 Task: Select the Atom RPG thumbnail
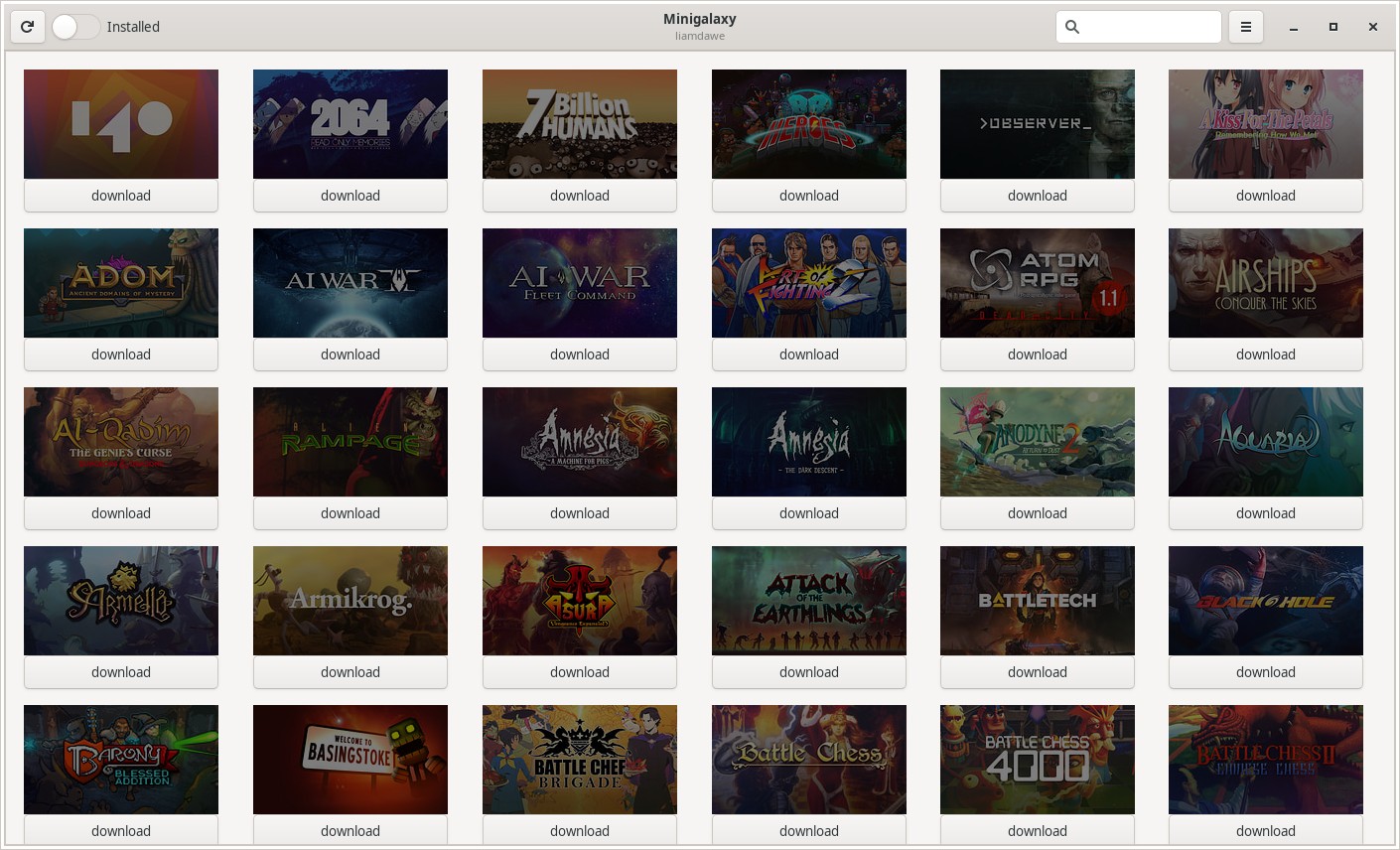(x=1038, y=283)
